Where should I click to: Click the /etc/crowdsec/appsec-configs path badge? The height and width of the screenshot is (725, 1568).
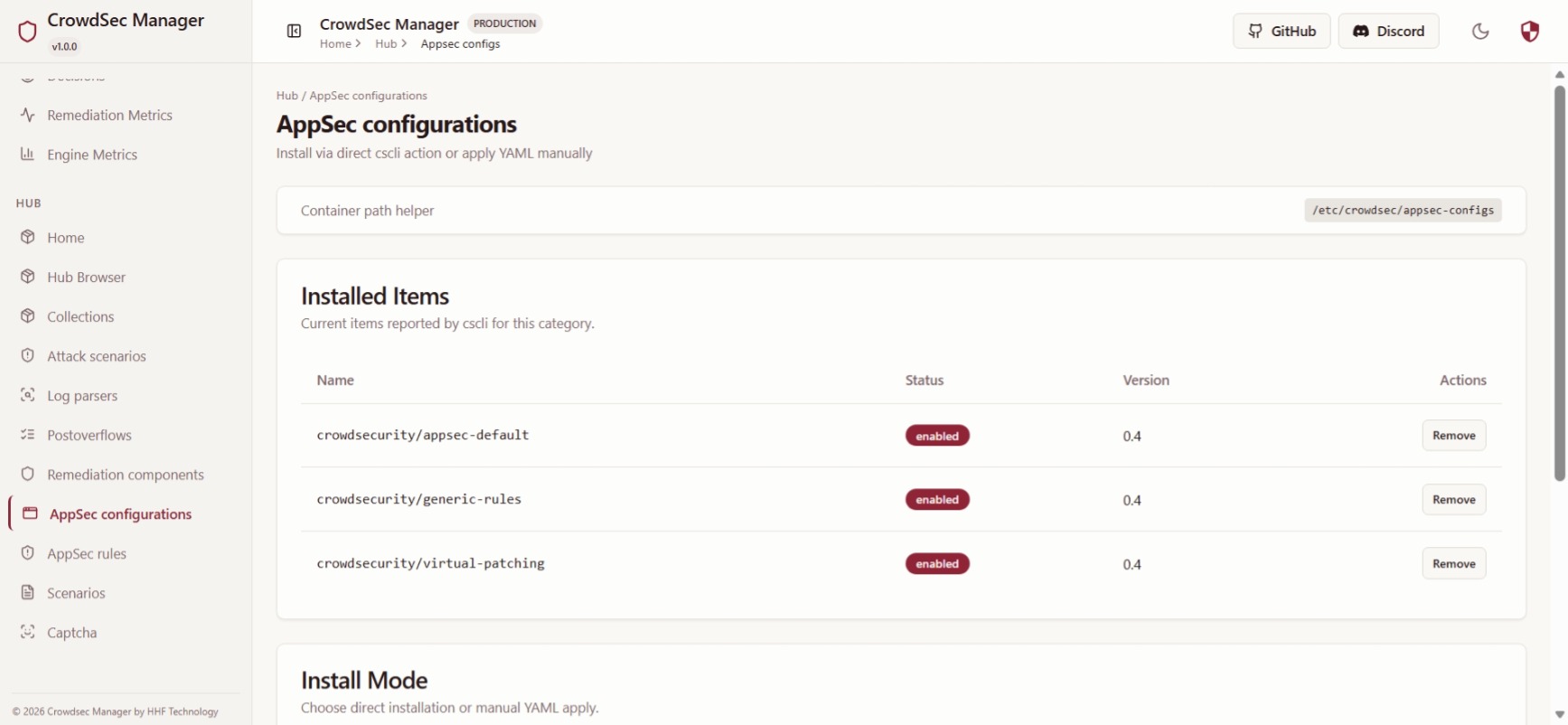1403,210
